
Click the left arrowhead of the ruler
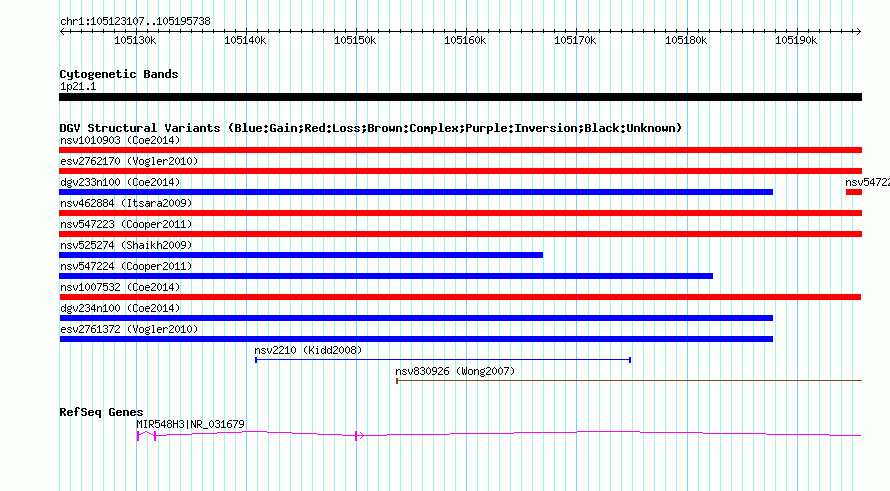point(62,32)
